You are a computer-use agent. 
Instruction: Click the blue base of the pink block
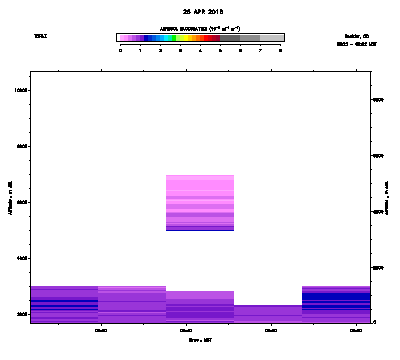coord(200,230)
